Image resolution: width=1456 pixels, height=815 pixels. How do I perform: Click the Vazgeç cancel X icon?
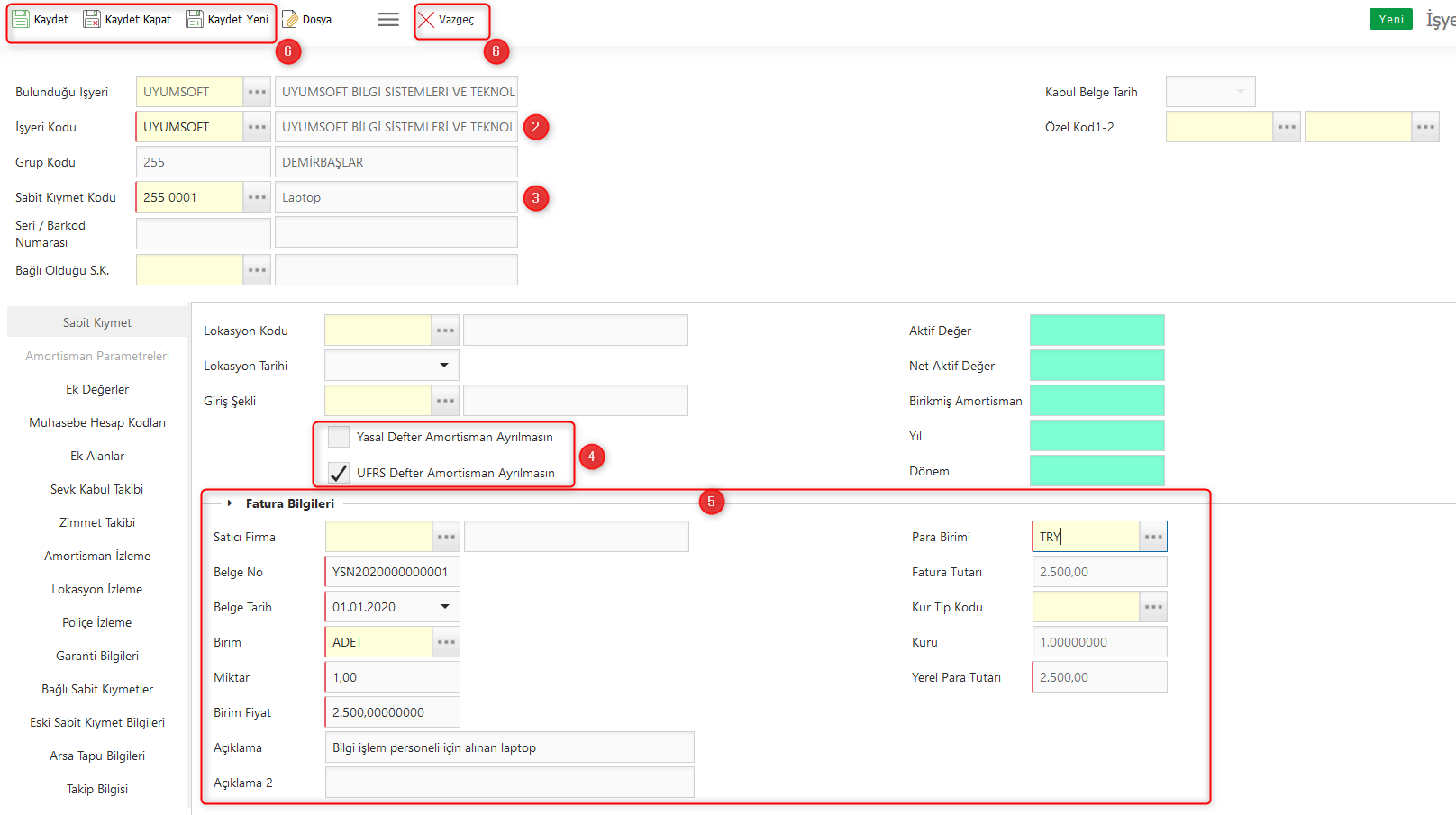pos(426,19)
